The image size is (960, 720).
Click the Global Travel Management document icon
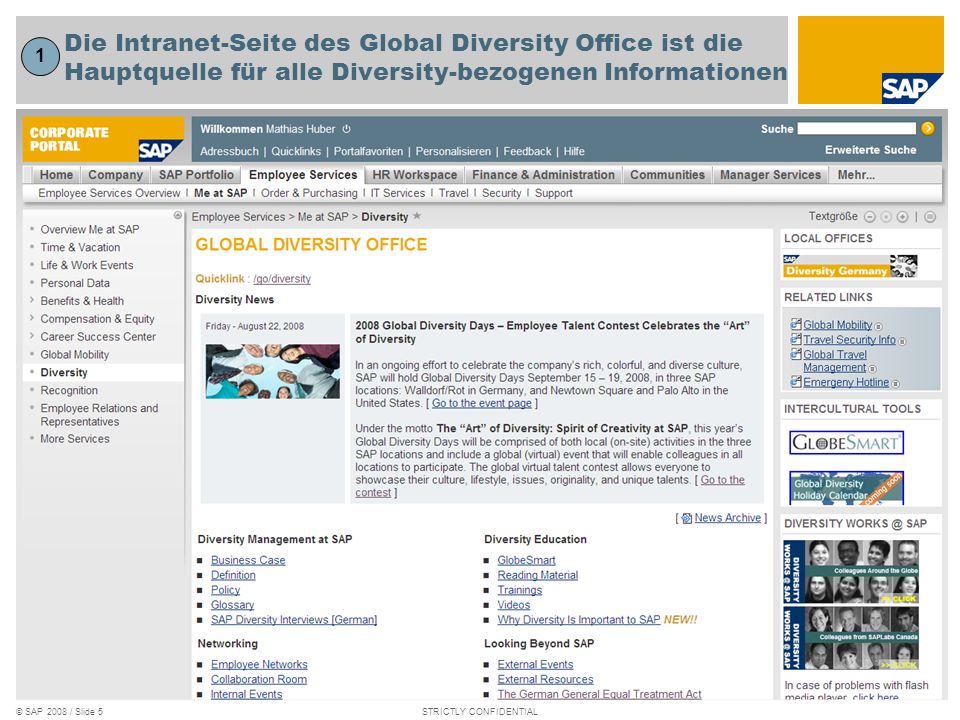(795, 354)
